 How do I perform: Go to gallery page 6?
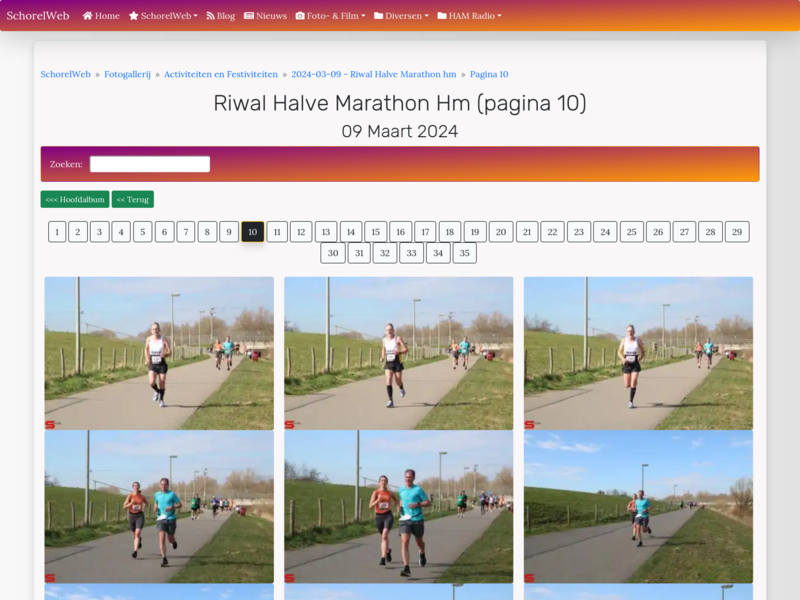click(x=164, y=232)
